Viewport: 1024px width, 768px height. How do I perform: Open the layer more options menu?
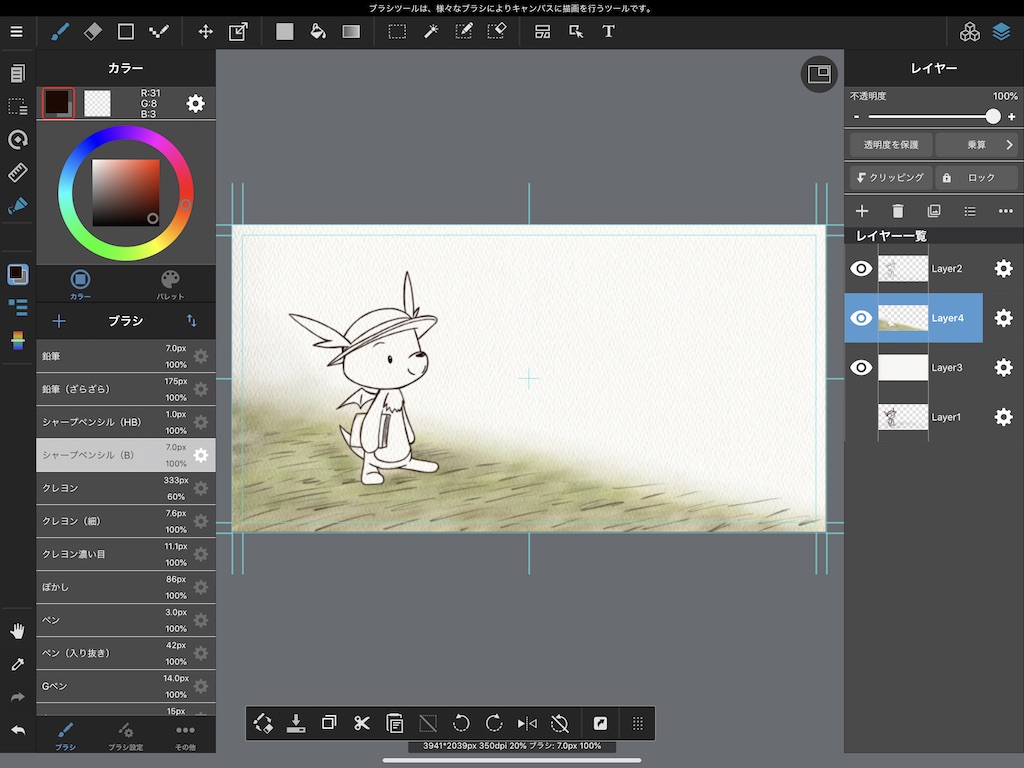coord(1005,211)
